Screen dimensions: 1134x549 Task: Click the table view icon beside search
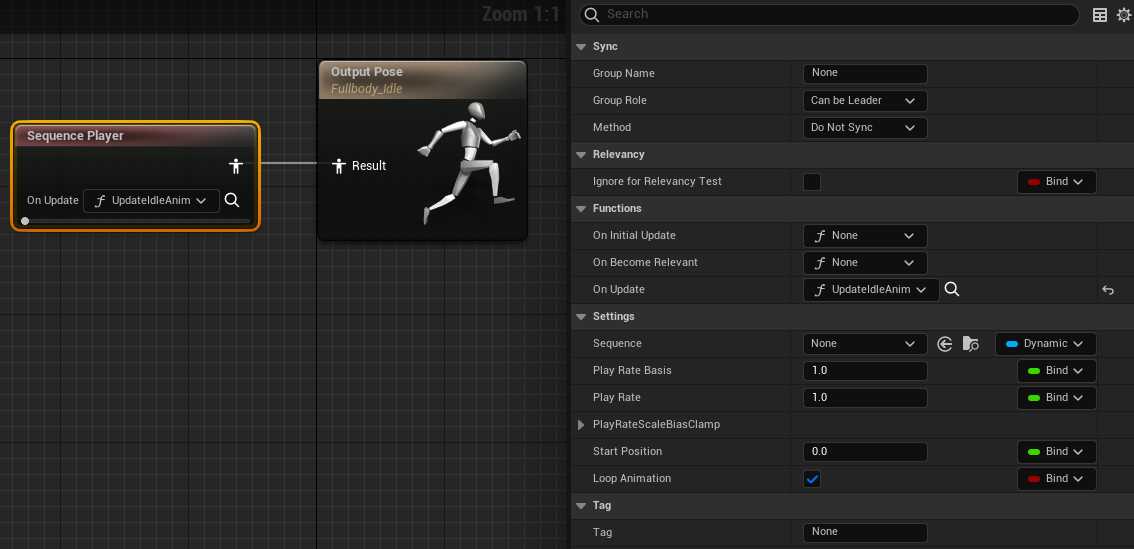coord(1100,15)
